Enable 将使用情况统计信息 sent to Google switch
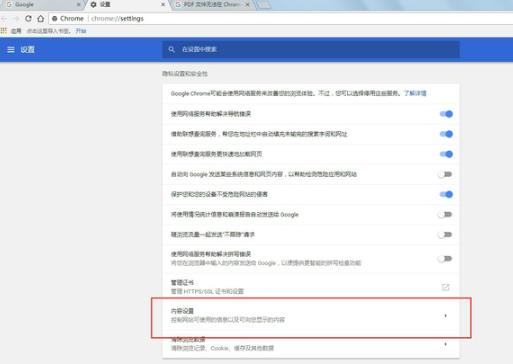Viewport: 513px width, 364px height. point(445,214)
